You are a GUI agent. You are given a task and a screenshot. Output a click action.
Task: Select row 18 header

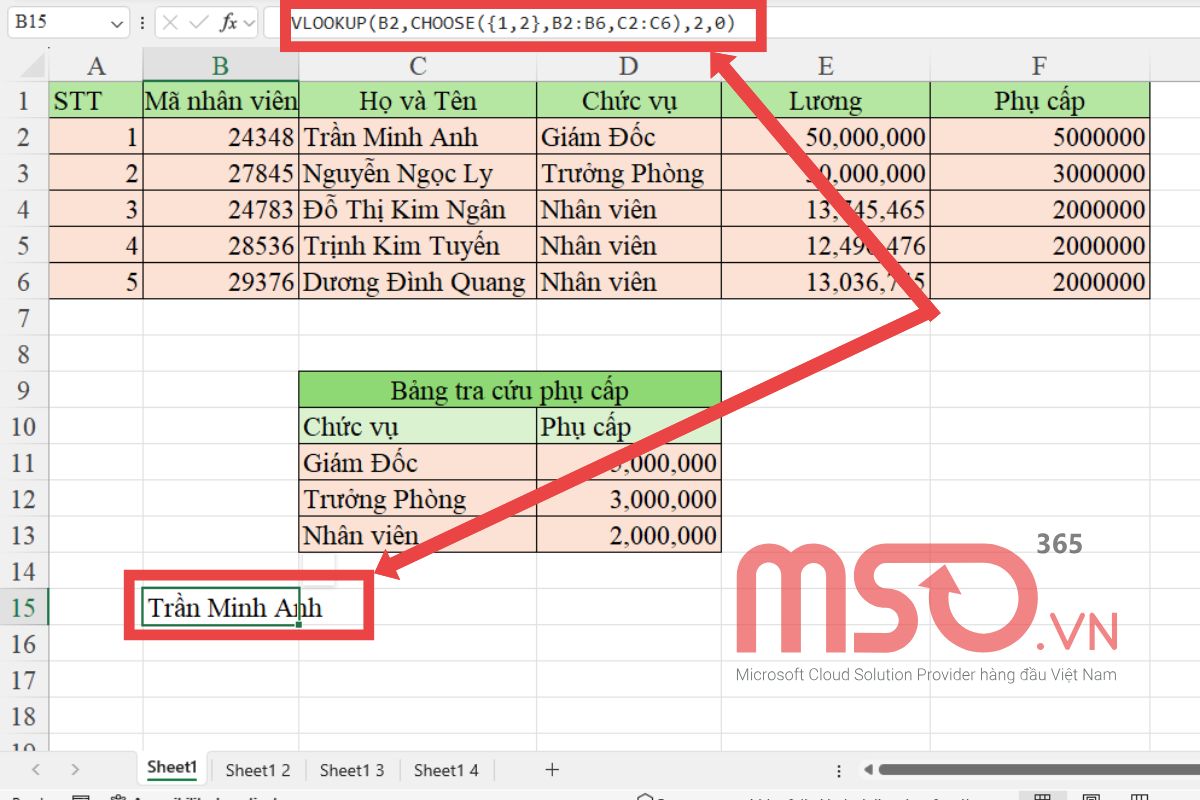[24, 716]
